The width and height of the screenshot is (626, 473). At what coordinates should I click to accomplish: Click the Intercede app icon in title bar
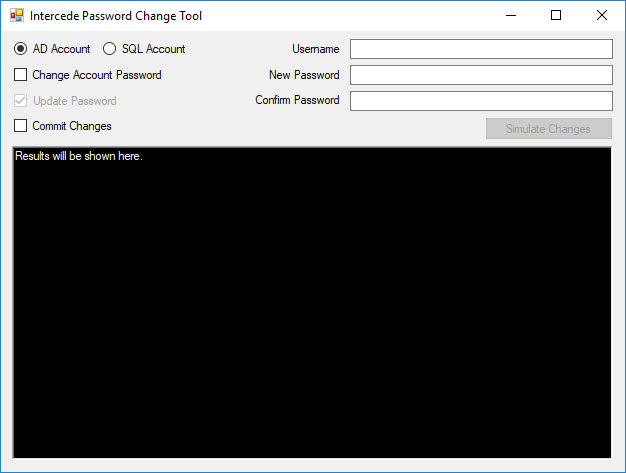(x=17, y=16)
